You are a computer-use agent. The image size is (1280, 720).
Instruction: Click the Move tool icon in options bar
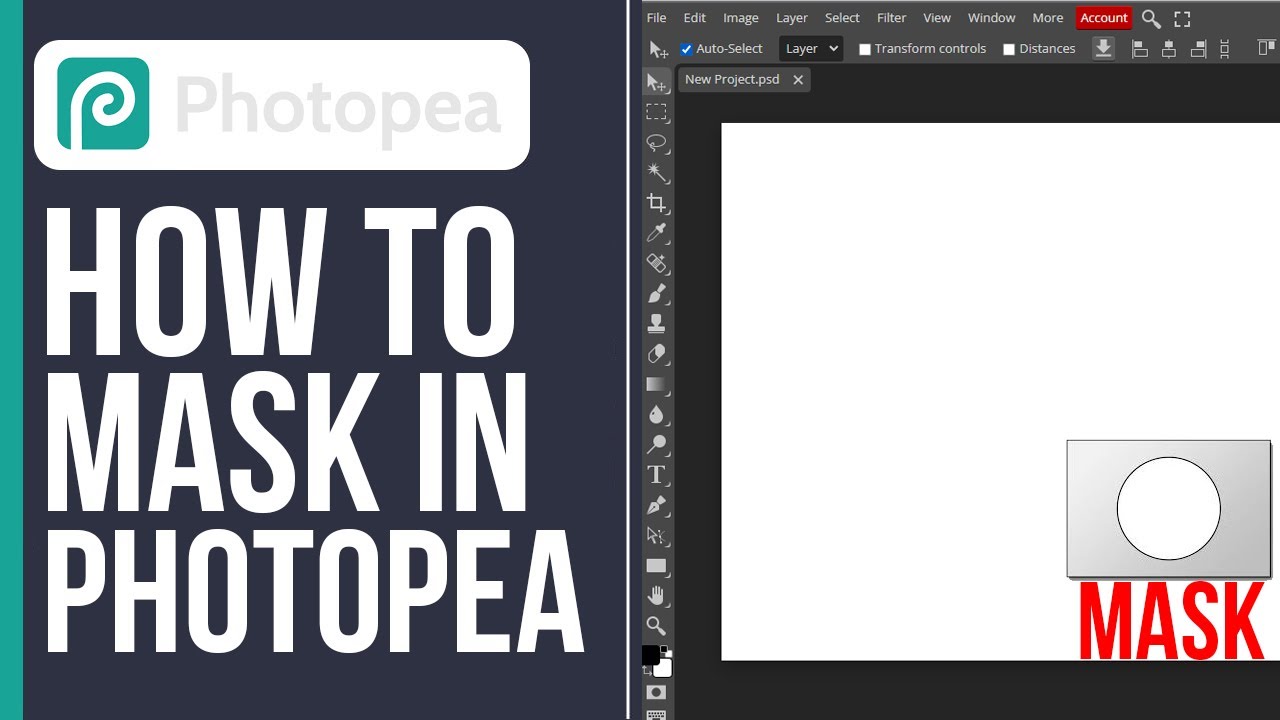click(658, 49)
